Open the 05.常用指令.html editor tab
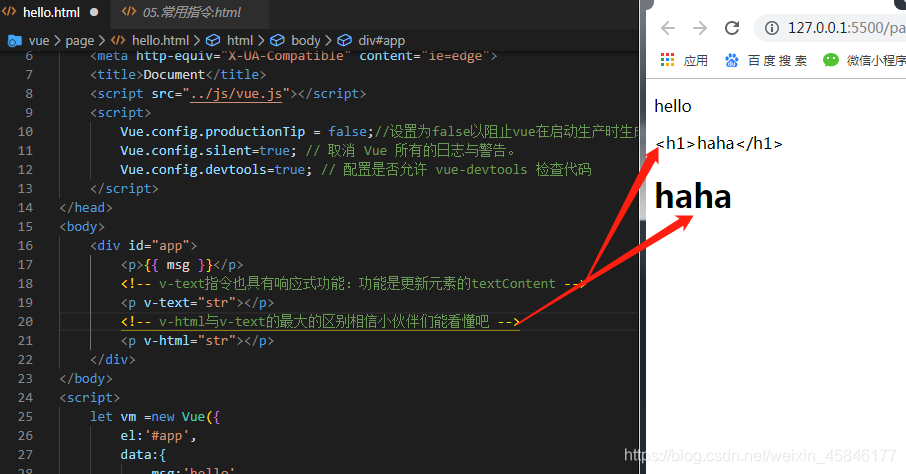906x474 pixels. [x=191, y=12]
